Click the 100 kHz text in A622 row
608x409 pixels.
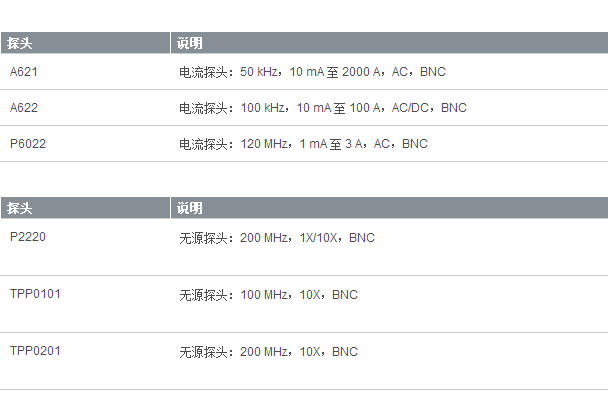pyautogui.click(x=263, y=108)
